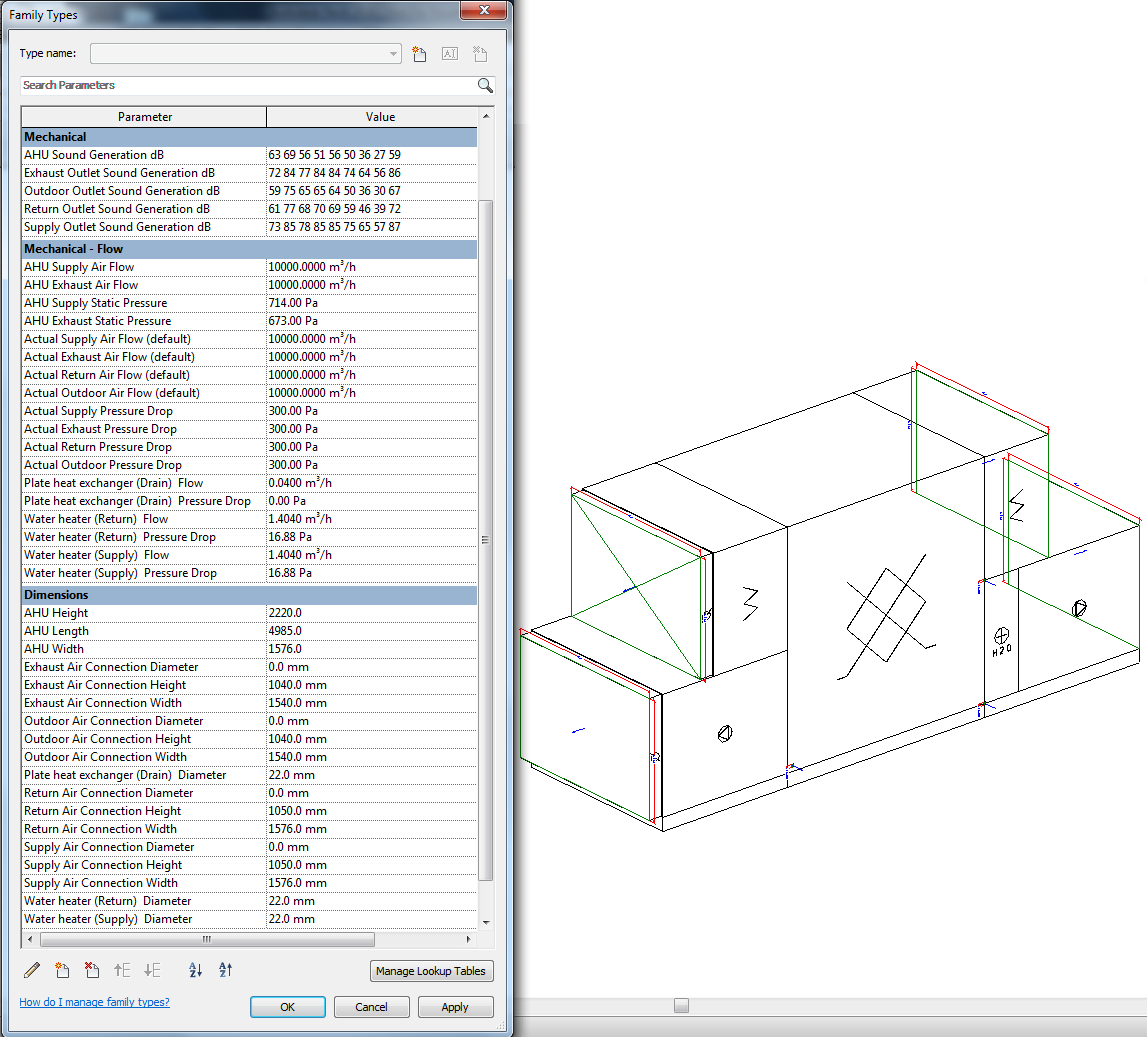This screenshot has height=1037, width=1147.
Task: Click the magnifier icon in the search bar
Action: pyautogui.click(x=486, y=85)
